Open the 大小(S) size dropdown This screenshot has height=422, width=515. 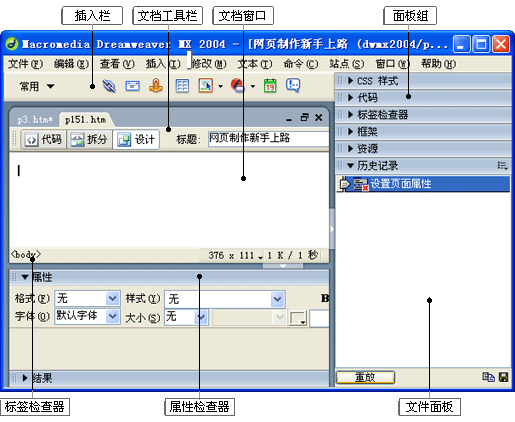(201, 317)
